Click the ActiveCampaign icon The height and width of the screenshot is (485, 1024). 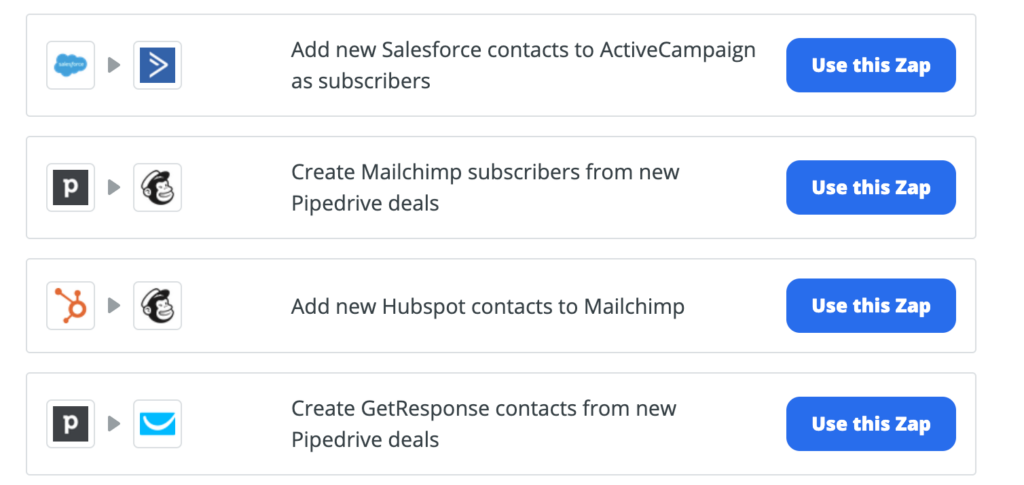point(157,65)
